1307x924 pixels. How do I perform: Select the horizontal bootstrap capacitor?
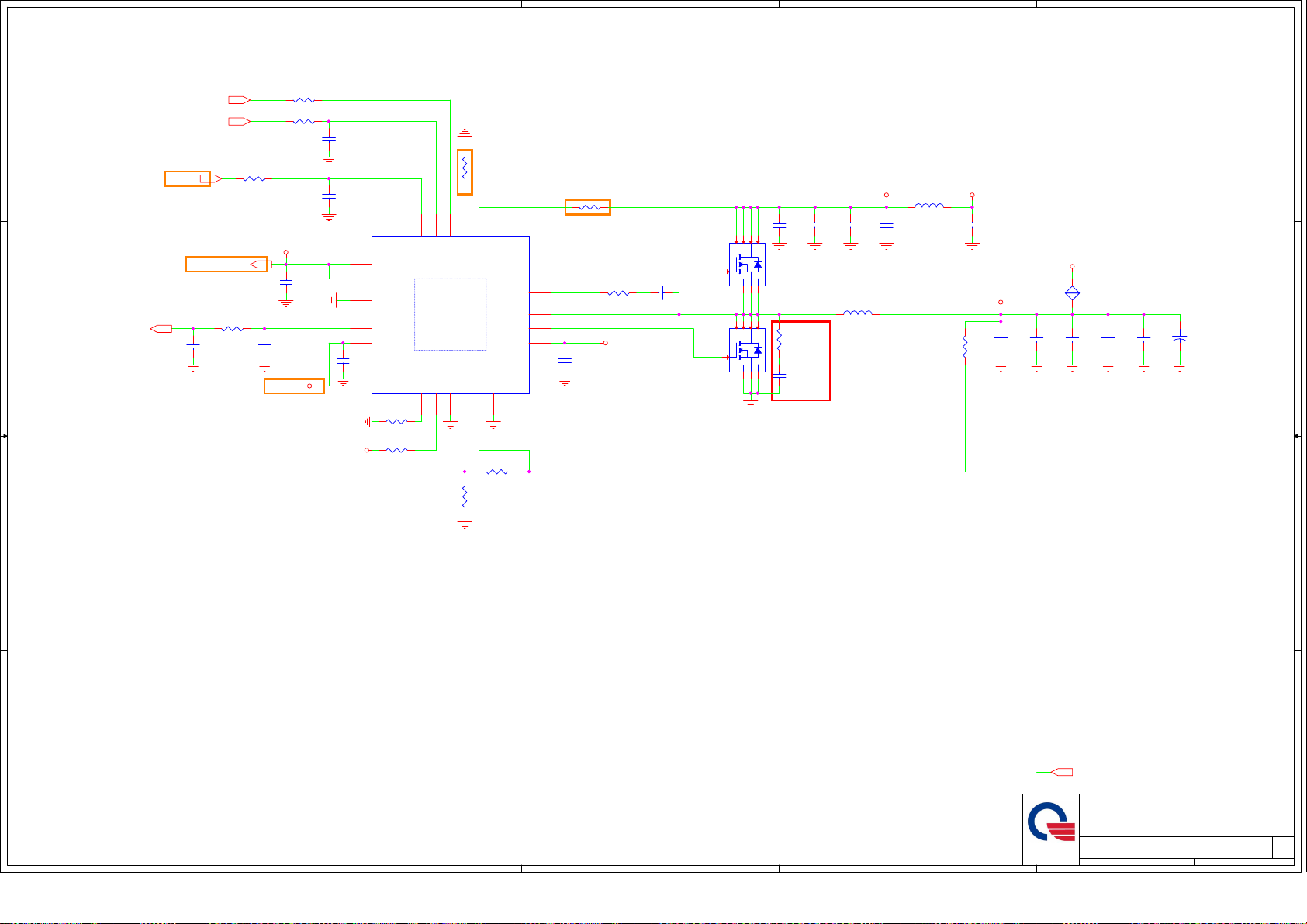click(x=661, y=293)
